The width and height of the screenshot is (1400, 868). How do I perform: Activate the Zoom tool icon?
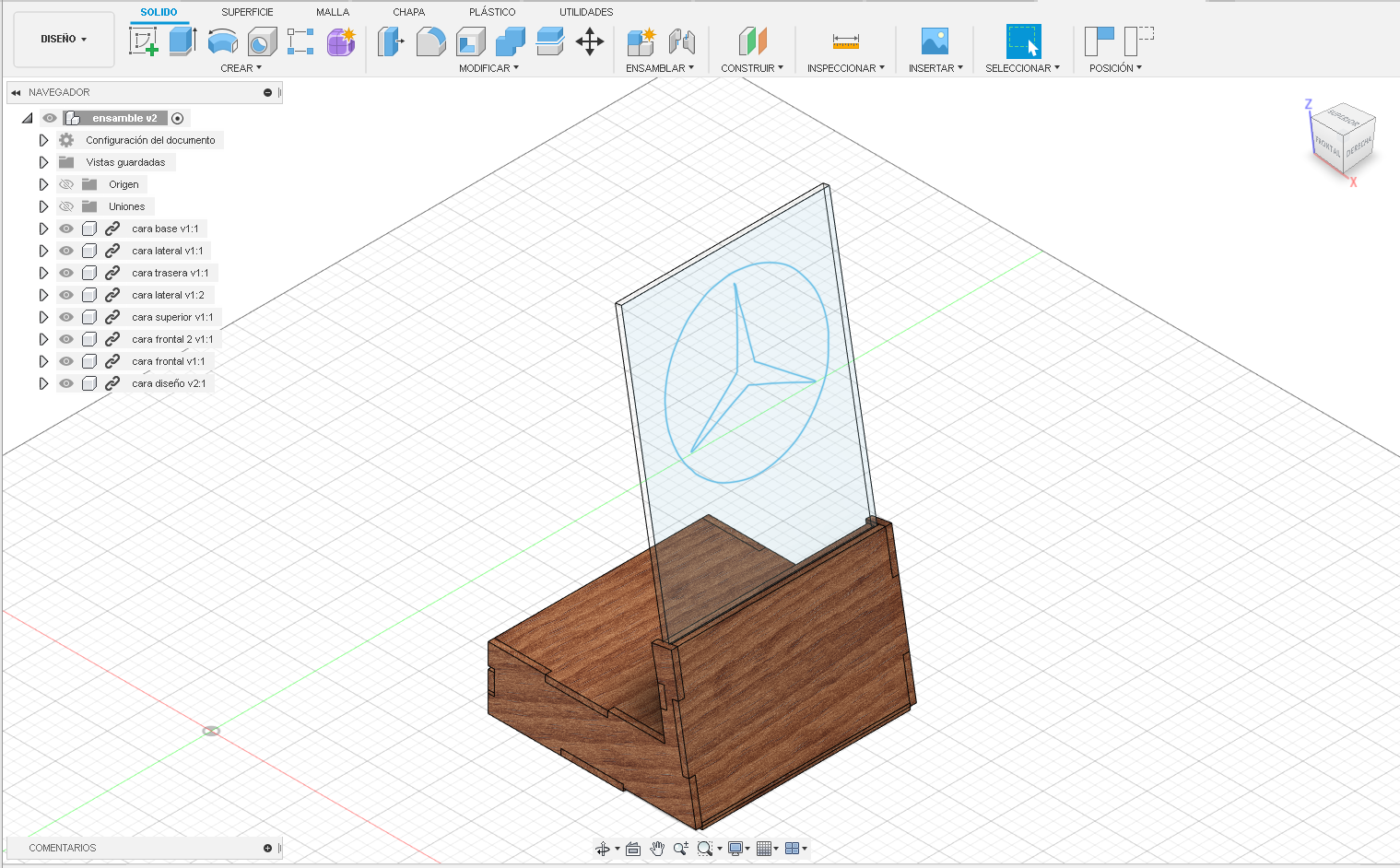681,849
